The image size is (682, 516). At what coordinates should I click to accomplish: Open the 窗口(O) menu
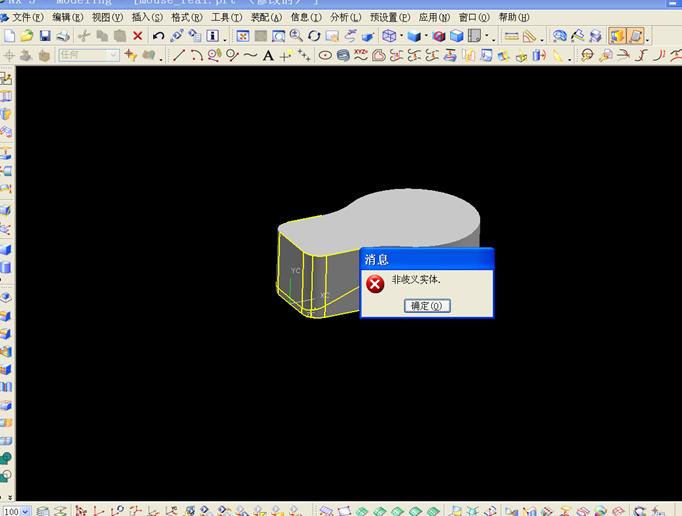(x=474, y=17)
